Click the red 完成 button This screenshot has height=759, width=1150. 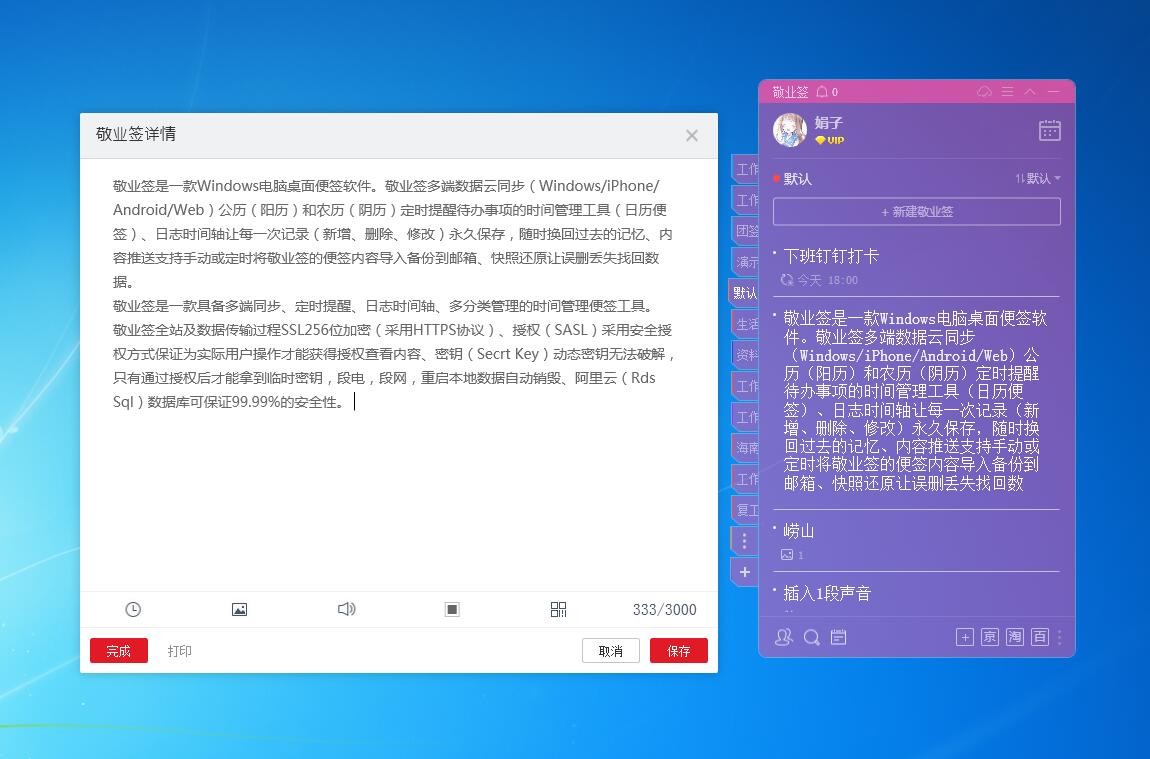point(119,650)
